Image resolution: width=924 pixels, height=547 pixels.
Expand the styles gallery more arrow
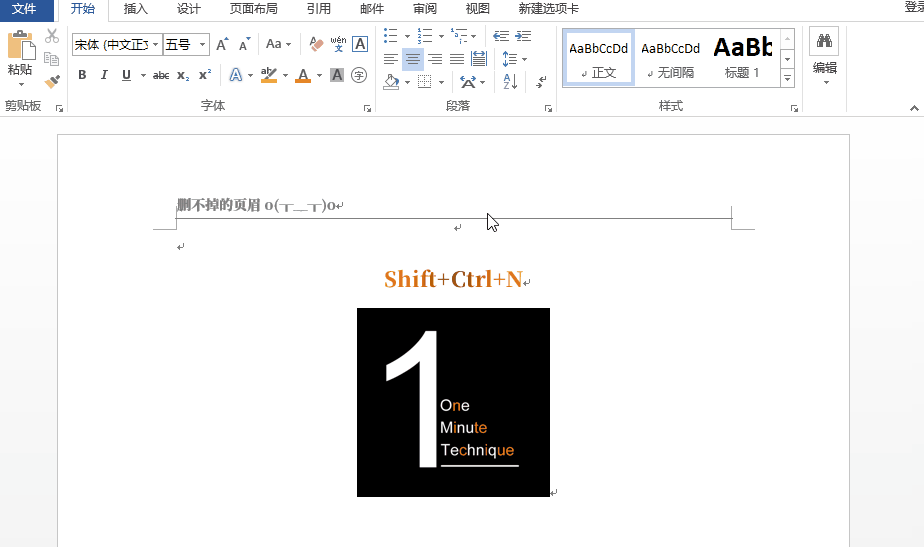click(787, 78)
